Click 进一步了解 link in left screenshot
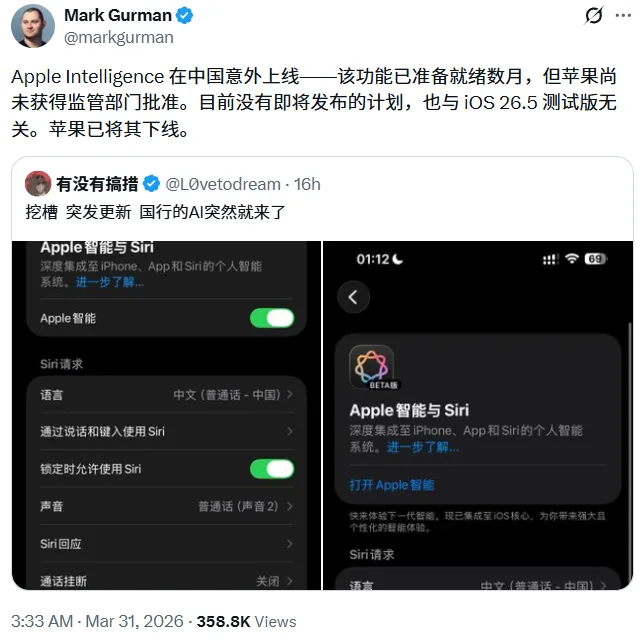Image resolution: width=640 pixels, height=641 pixels. coord(110,282)
